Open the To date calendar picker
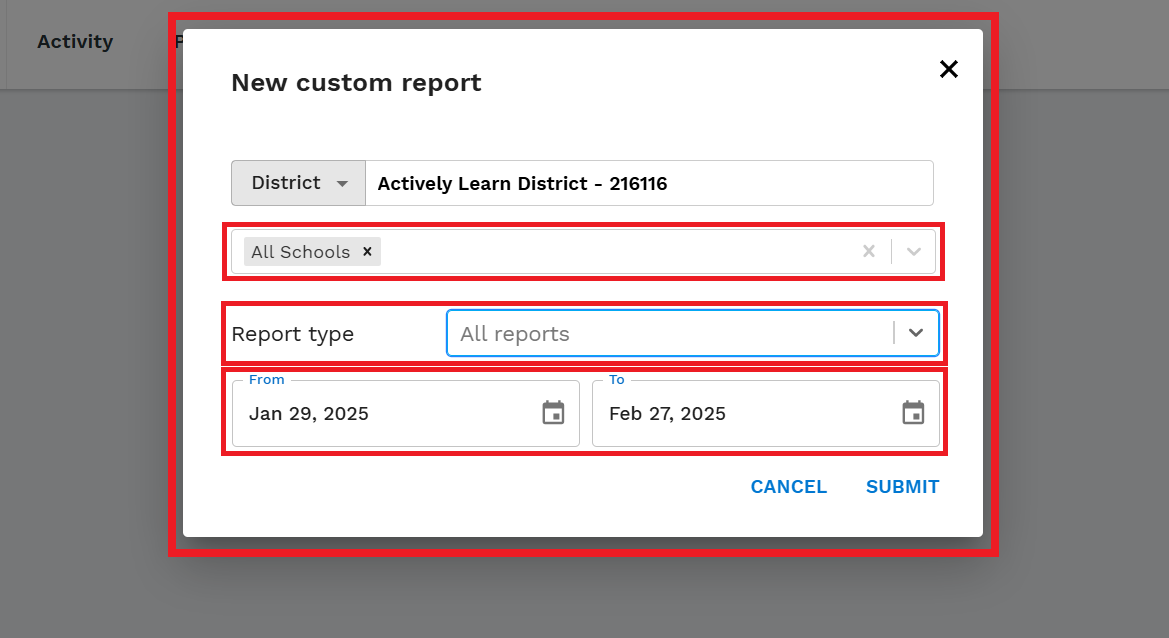The width and height of the screenshot is (1169, 638). click(x=913, y=413)
